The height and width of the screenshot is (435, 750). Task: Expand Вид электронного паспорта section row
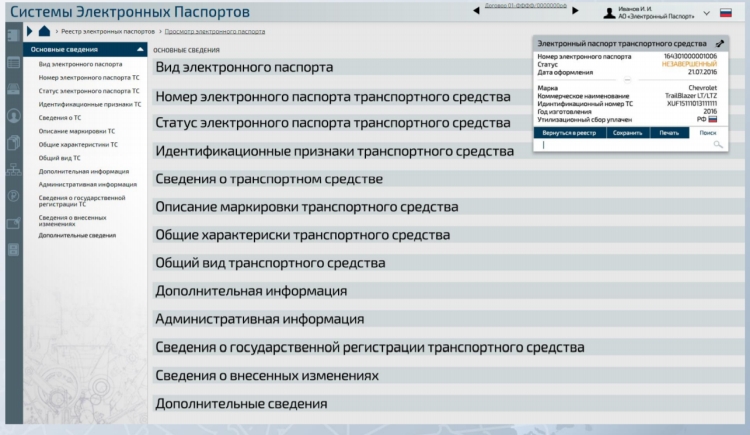[342, 67]
